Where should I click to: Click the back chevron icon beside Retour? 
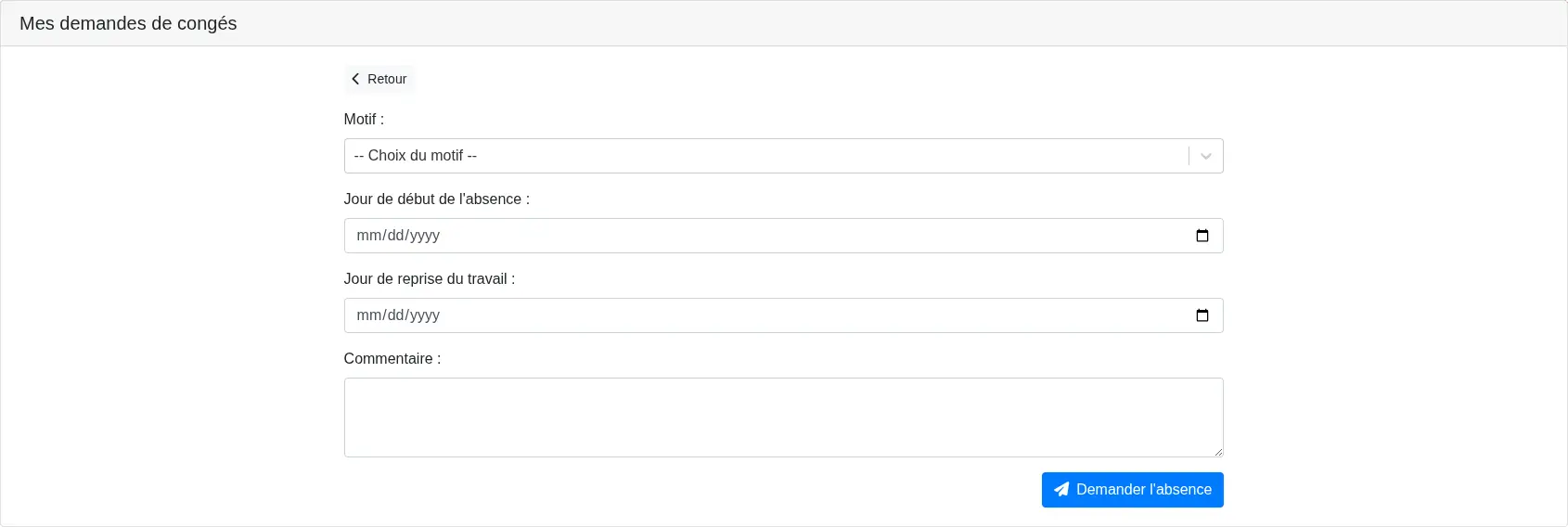coord(355,79)
